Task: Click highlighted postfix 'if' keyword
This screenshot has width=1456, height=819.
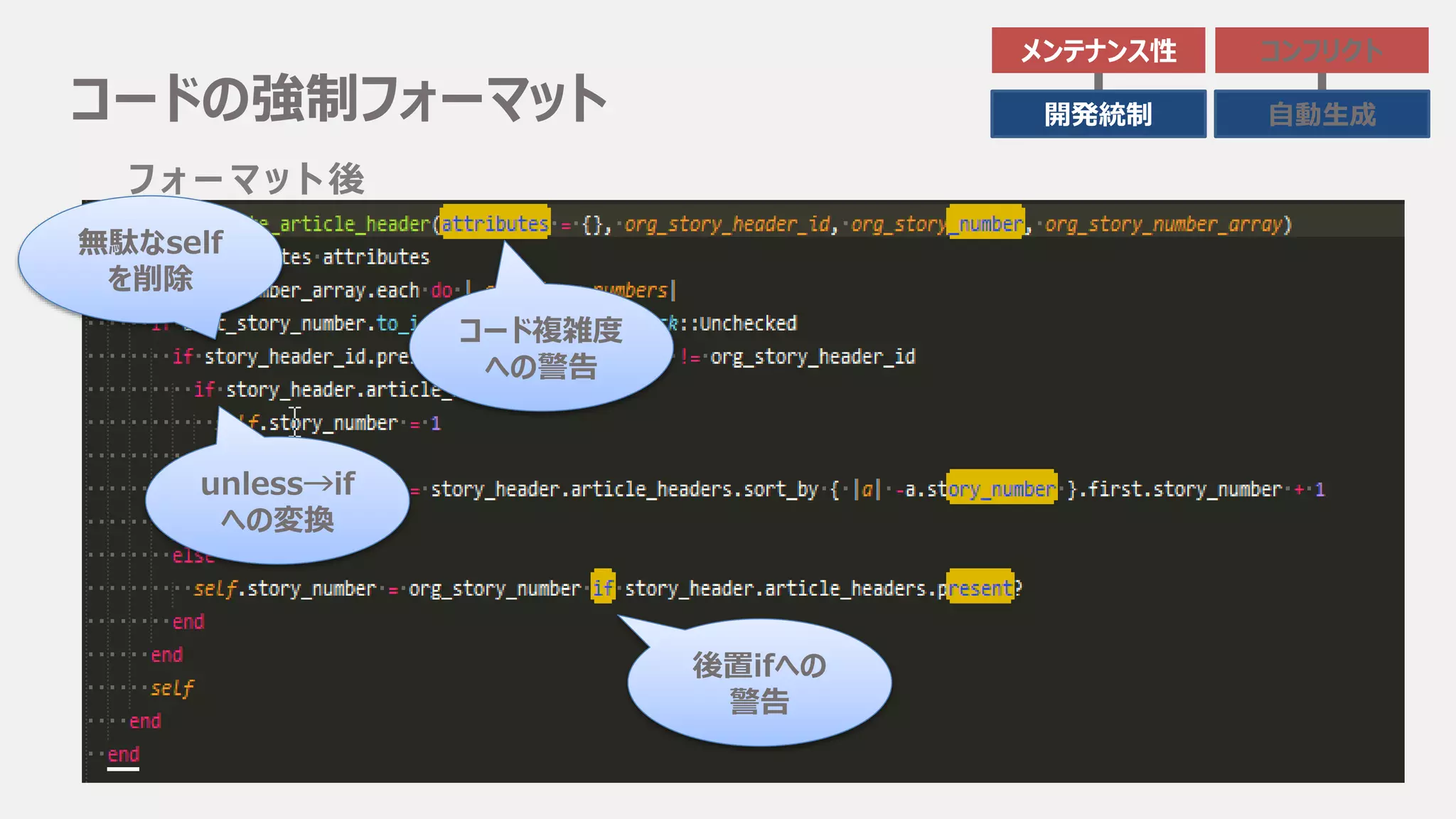Action: [x=603, y=588]
